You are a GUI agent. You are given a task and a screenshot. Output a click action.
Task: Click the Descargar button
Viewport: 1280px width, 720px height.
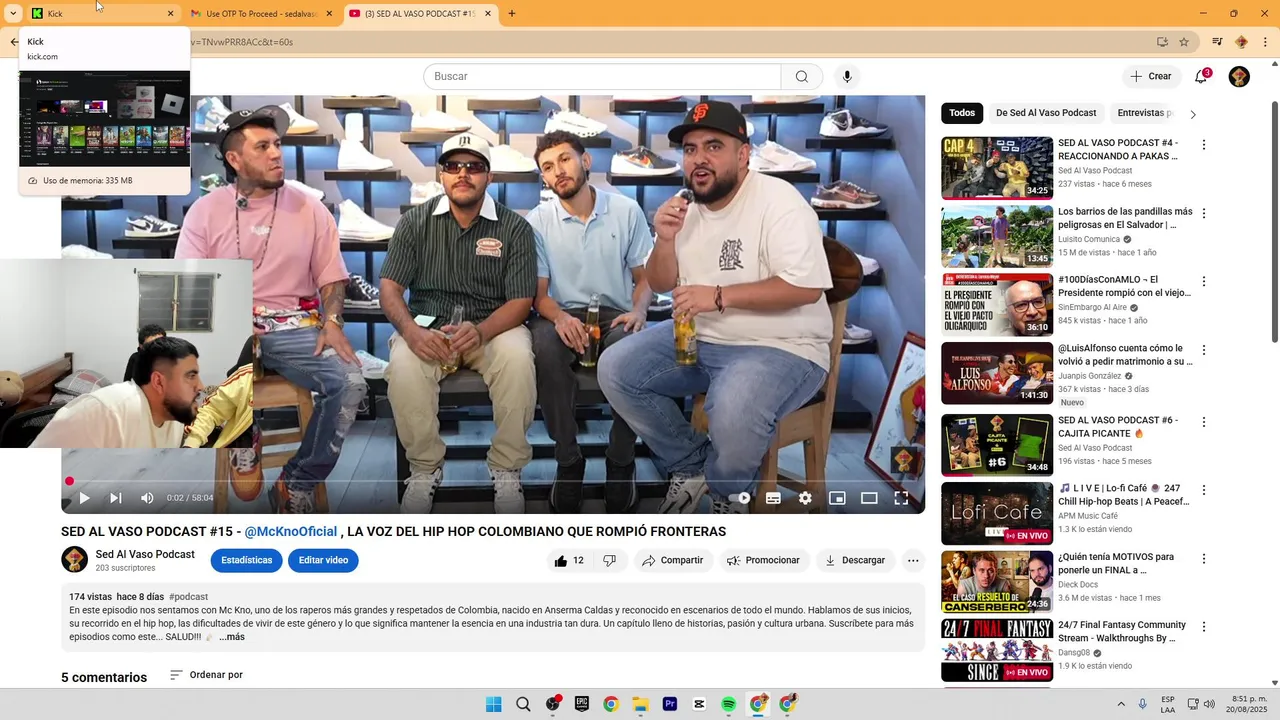[x=855, y=561]
